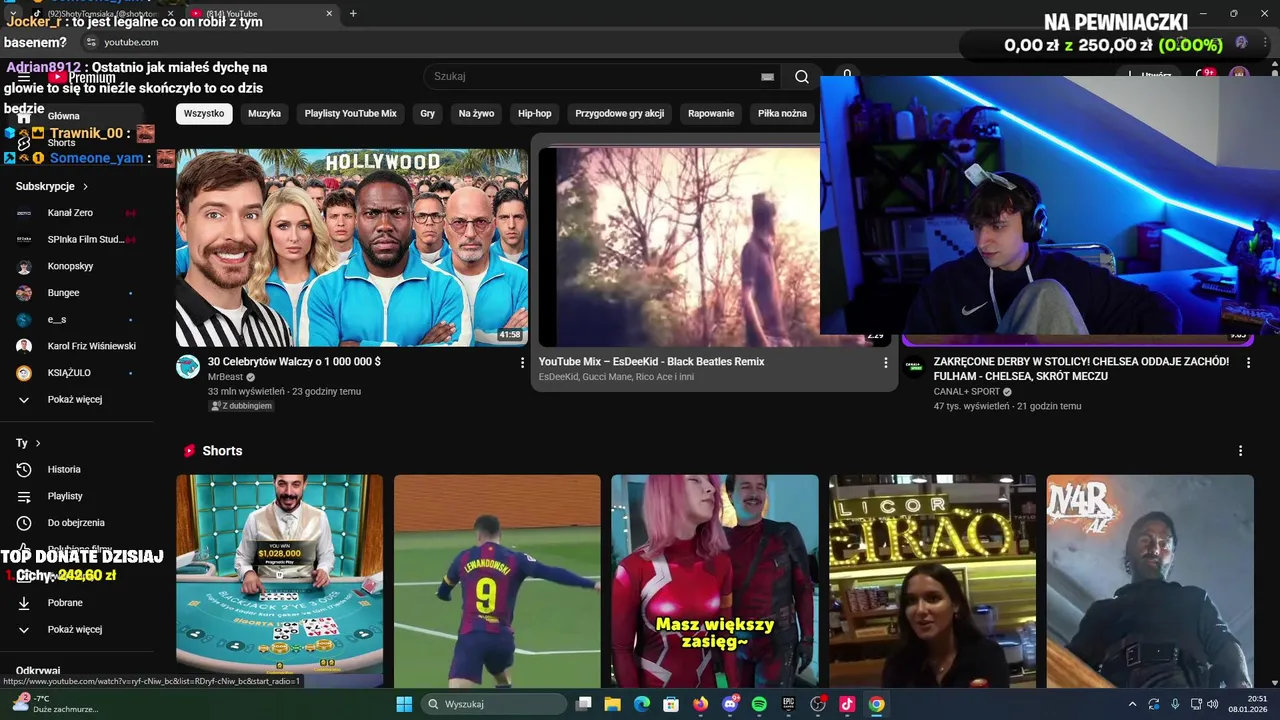Select Playlisty YouTube Mix chip
1280x720 pixels.
coord(351,114)
